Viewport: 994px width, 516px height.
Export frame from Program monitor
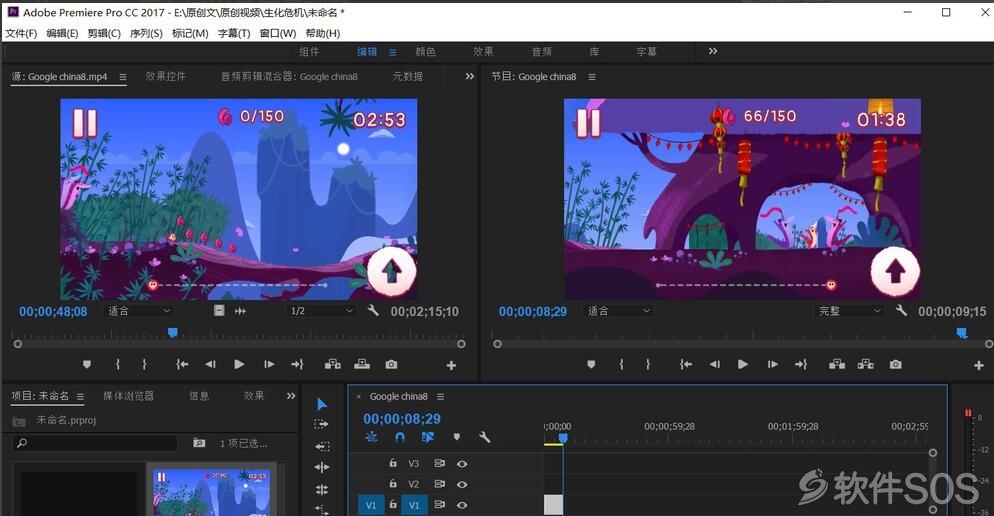pos(895,364)
